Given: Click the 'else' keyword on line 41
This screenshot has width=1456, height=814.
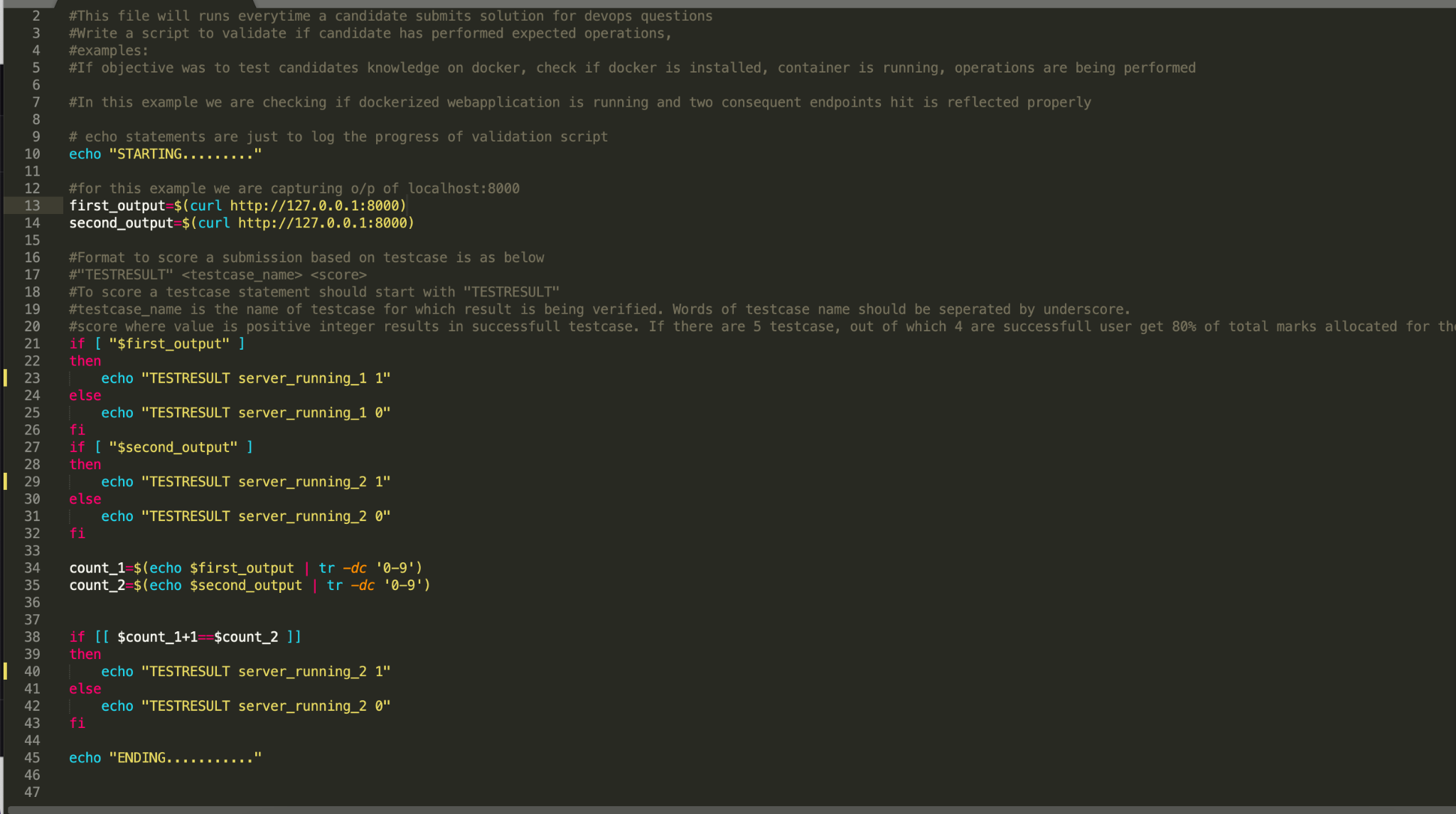Looking at the screenshot, I should 85,689.
